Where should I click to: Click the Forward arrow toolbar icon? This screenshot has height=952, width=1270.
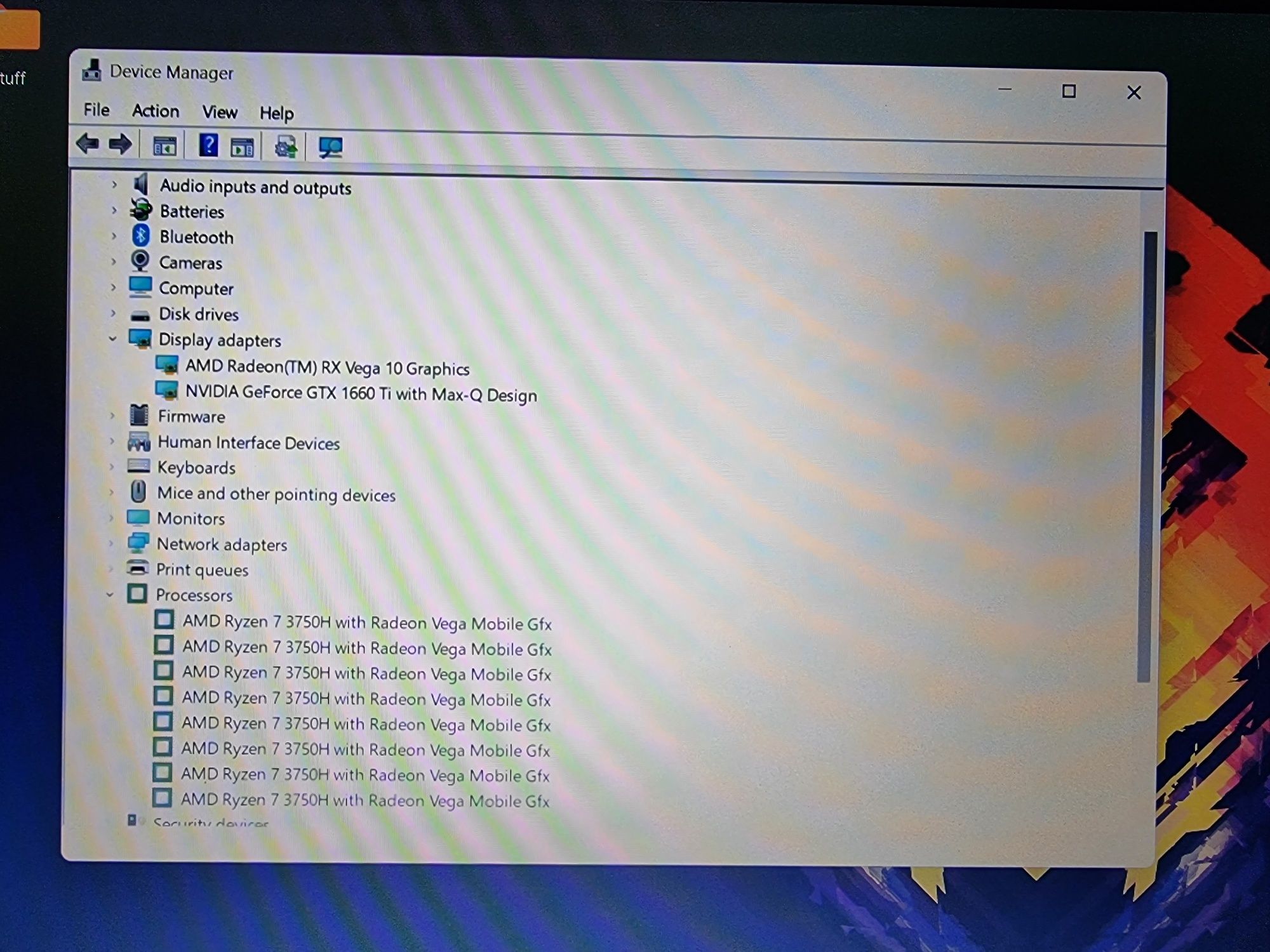click(120, 145)
